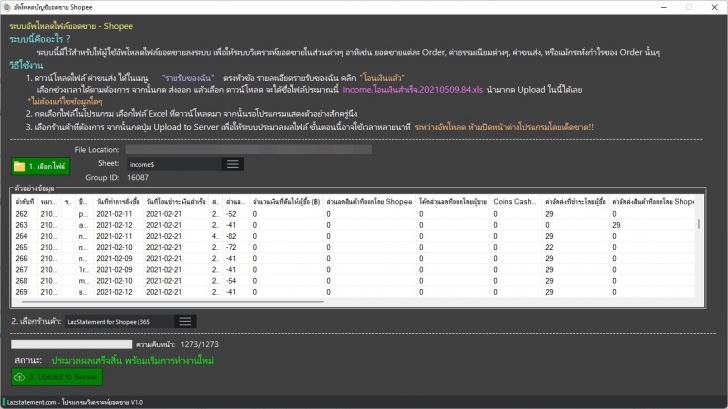Select row 262 in the data table
Image resolution: width=728 pixels, height=409 pixels.
pos(354,214)
